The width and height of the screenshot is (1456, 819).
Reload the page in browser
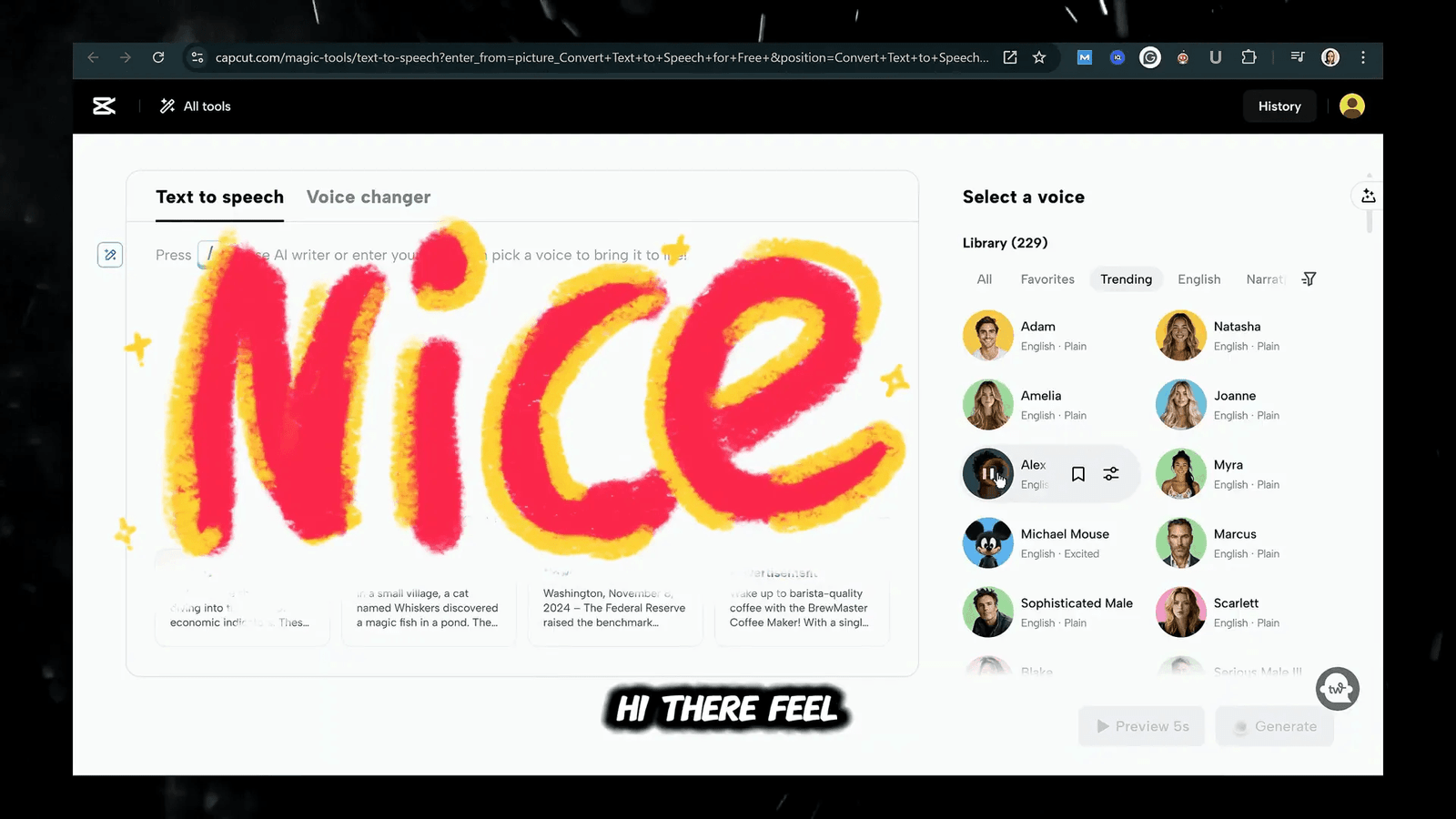pyautogui.click(x=158, y=57)
